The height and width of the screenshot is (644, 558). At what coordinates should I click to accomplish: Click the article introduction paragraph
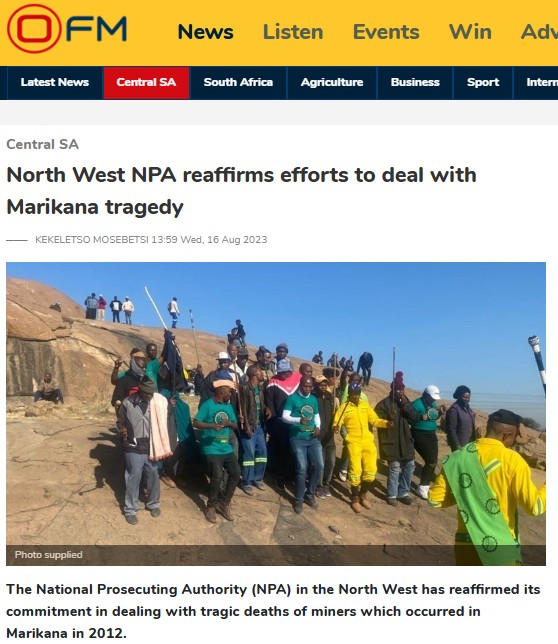[273, 611]
